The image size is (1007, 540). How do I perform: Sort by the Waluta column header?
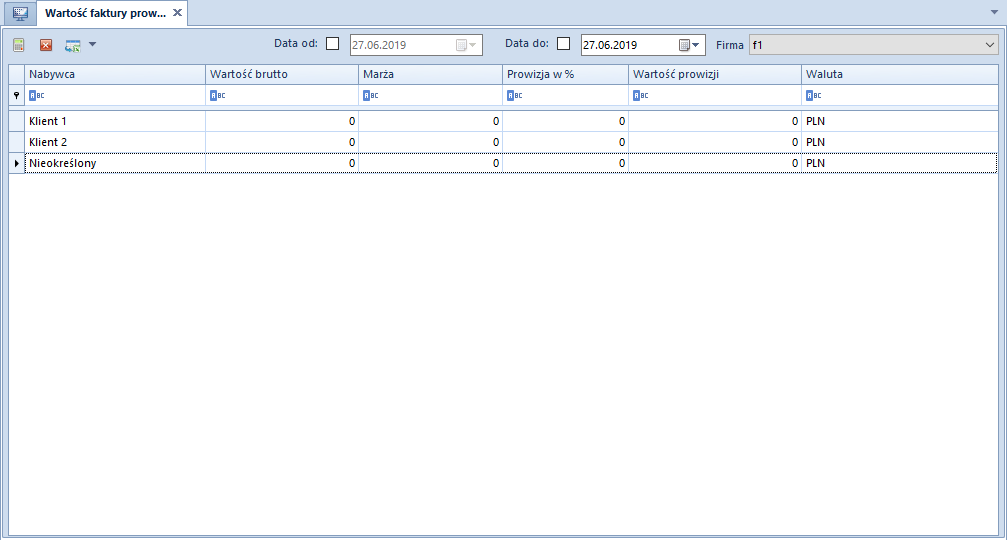[x=900, y=74]
